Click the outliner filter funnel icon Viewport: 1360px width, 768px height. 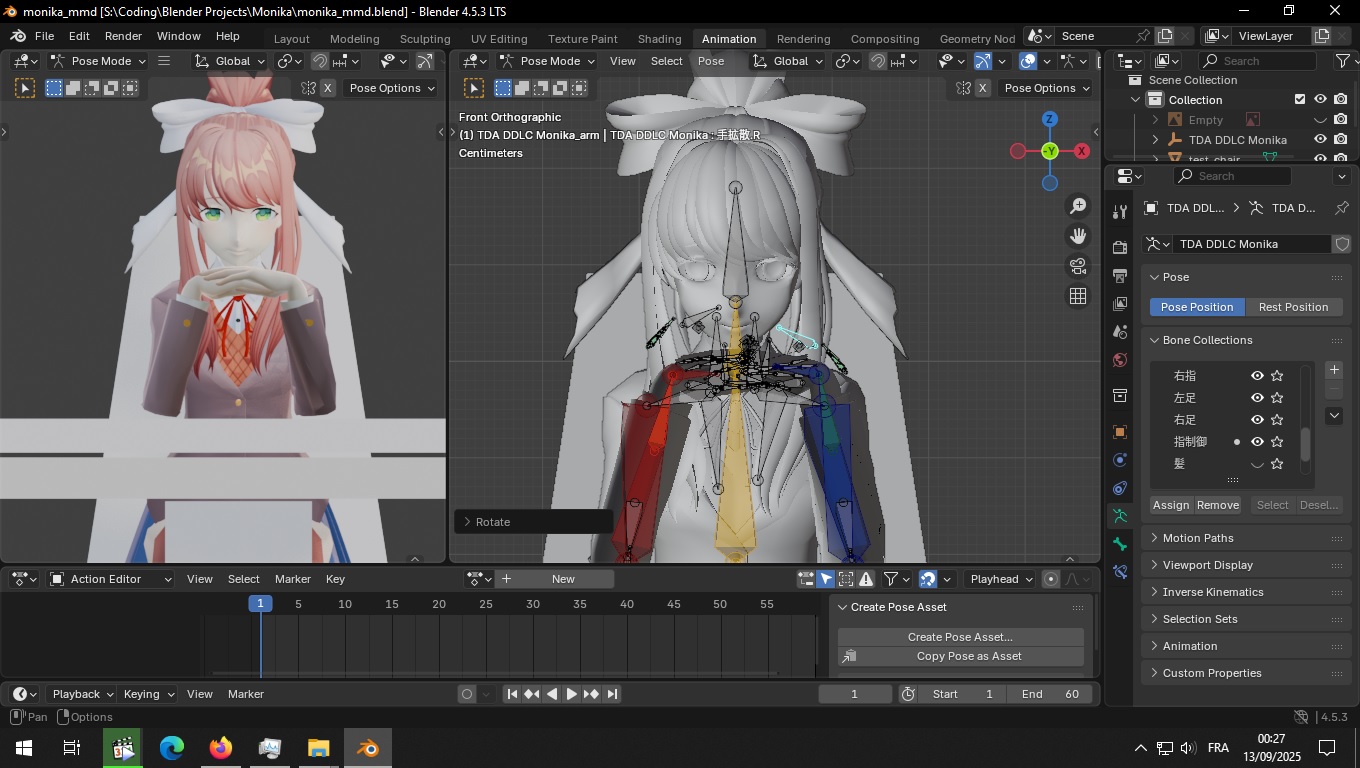pyautogui.click(x=1342, y=61)
